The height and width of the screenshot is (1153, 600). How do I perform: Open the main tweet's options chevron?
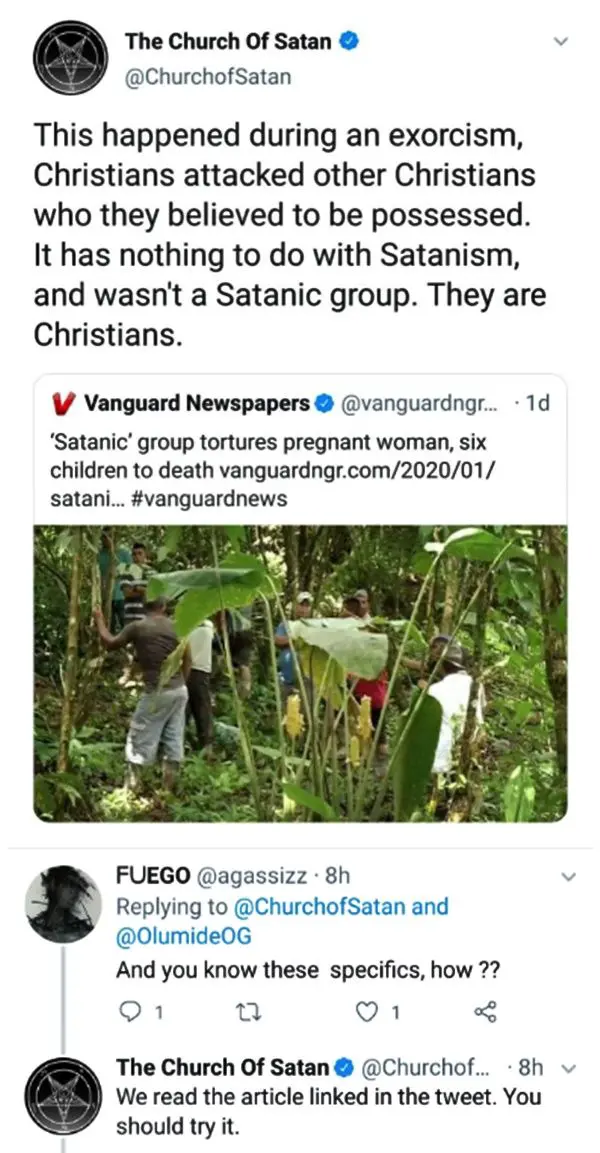tap(561, 43)
